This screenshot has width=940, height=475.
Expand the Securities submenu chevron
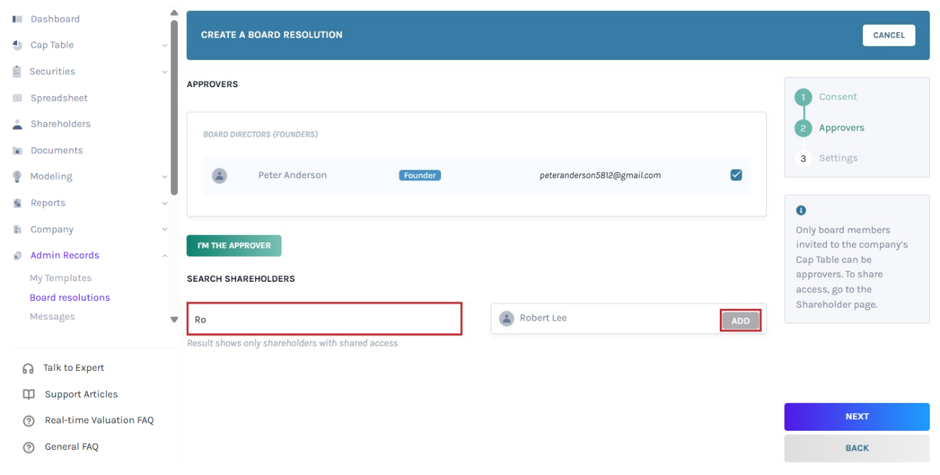(164, 72)
